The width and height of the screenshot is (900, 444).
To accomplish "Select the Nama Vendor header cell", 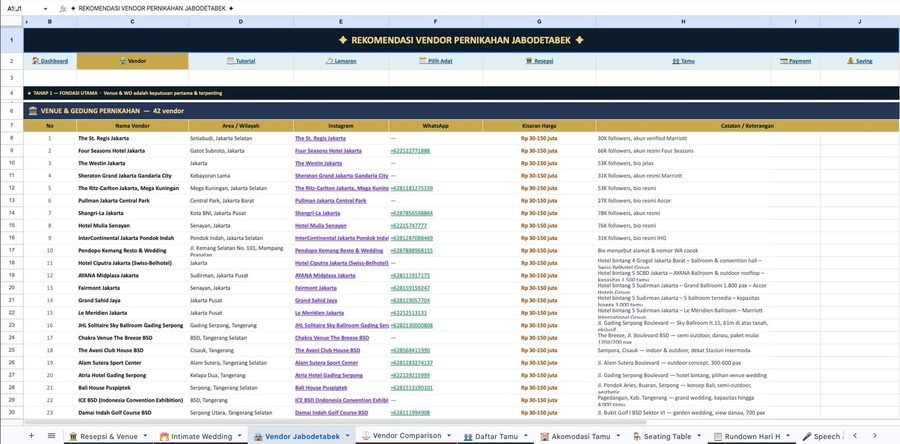I will pyautogui.click(x=133, y=126).
